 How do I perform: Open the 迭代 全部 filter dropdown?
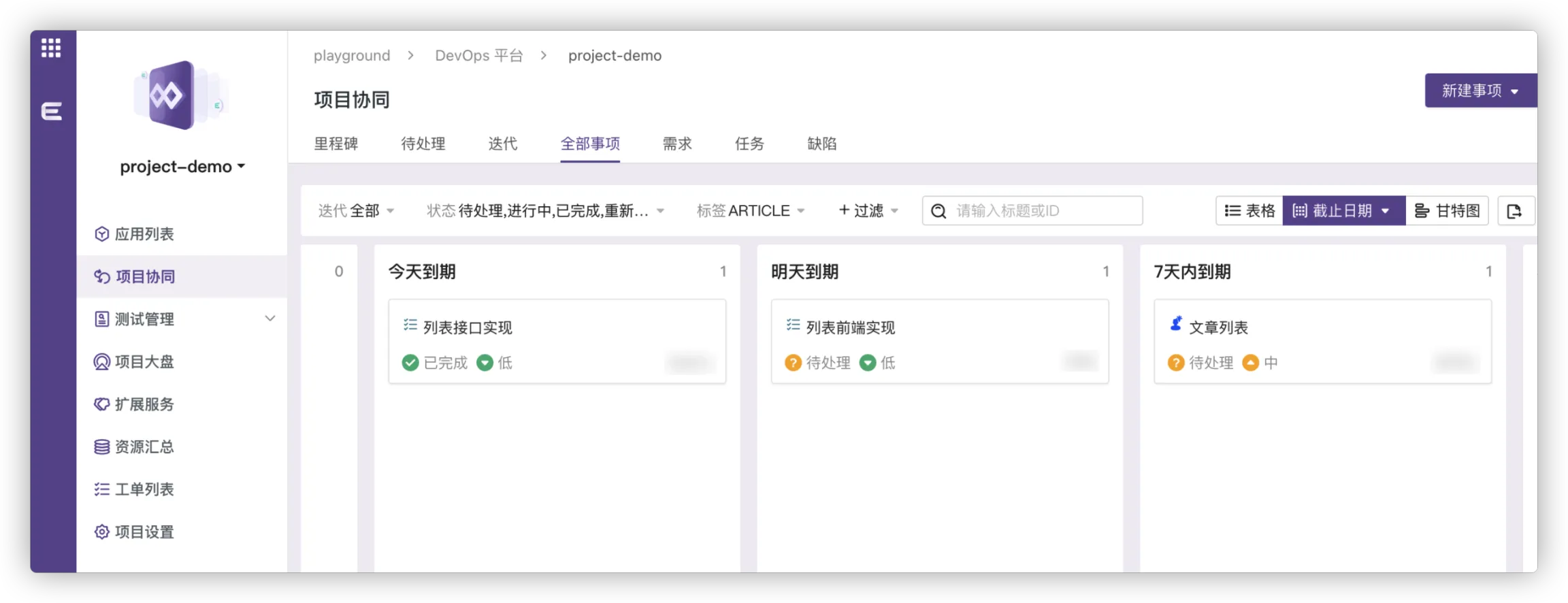coord(356,211)
